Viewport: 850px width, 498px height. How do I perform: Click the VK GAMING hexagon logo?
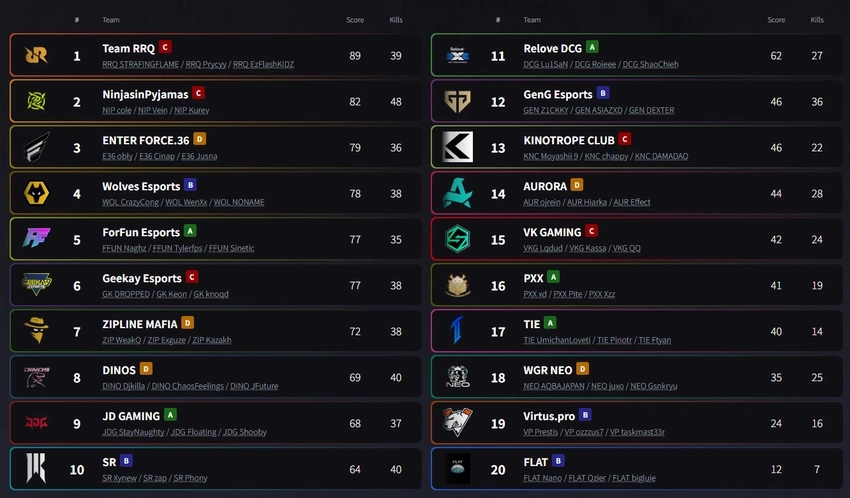(x=458, y=239)
